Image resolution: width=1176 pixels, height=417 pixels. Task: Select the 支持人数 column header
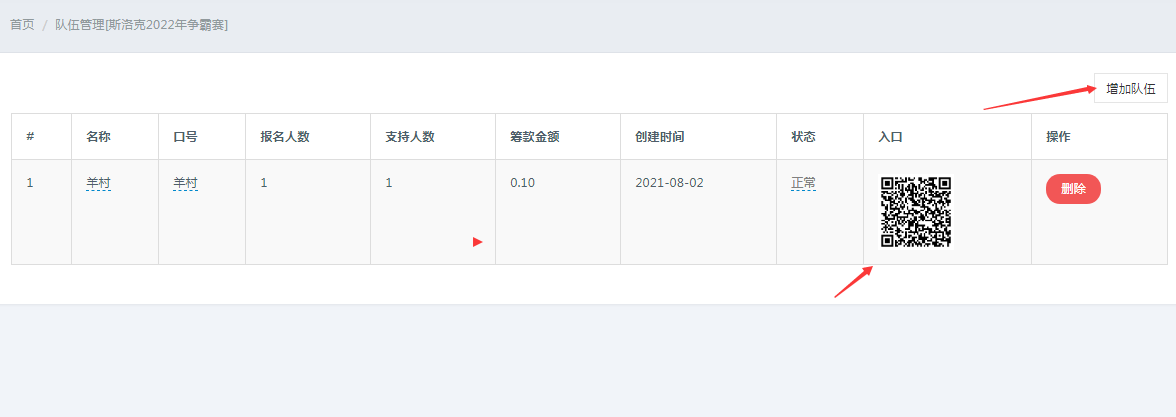tap(410, 136)
